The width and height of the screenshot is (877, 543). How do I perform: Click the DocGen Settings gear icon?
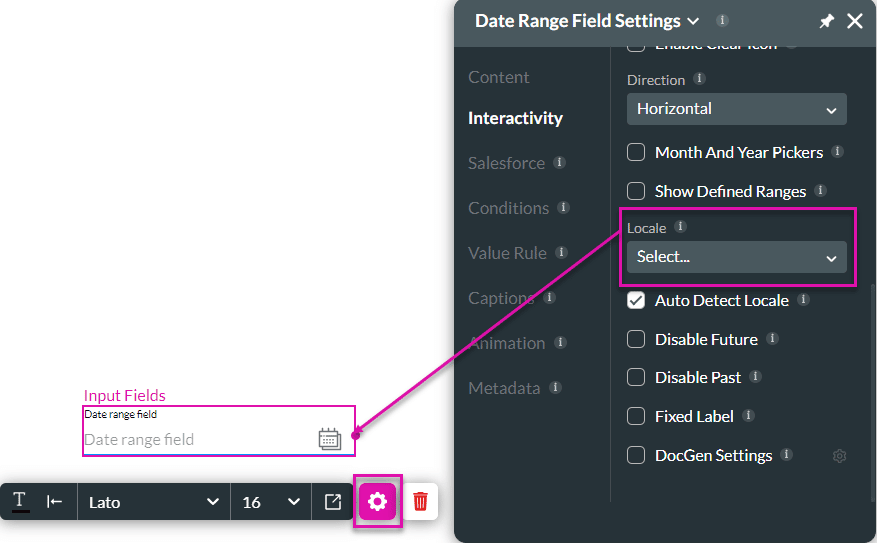(x=839, y=456)
